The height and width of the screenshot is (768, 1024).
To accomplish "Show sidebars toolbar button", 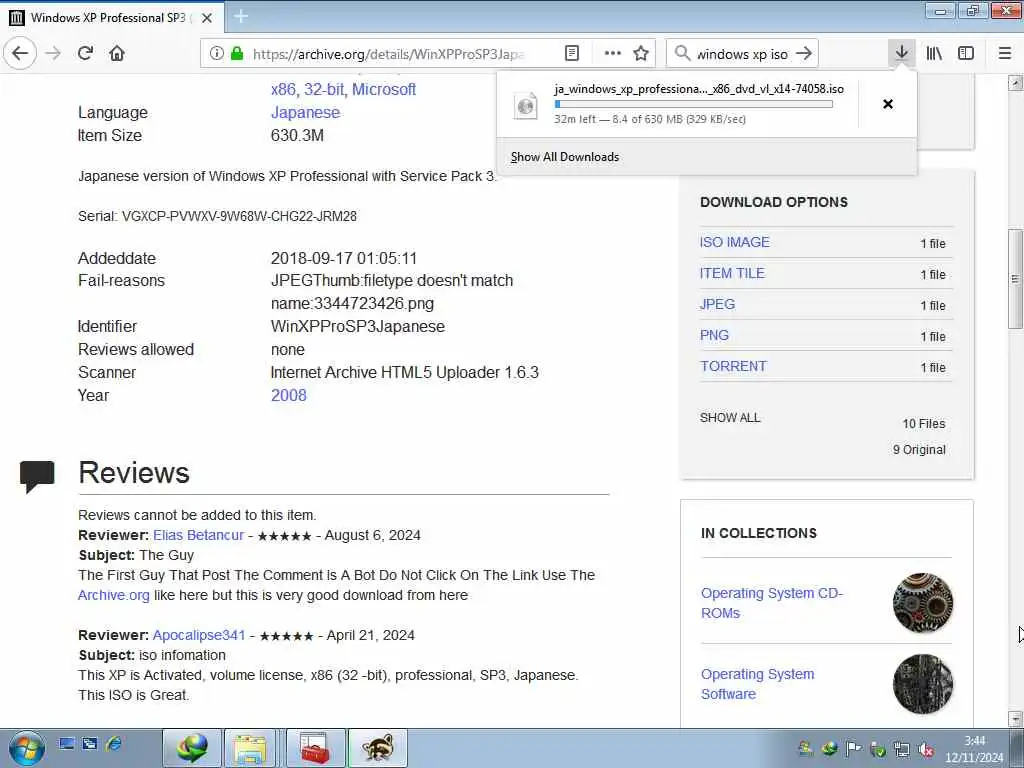I will point(966,53).
